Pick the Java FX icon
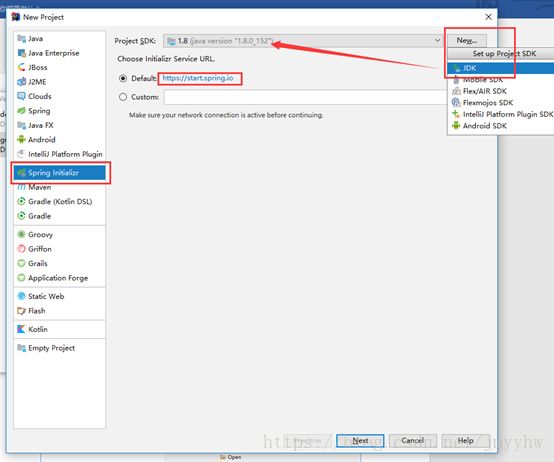 22,125
